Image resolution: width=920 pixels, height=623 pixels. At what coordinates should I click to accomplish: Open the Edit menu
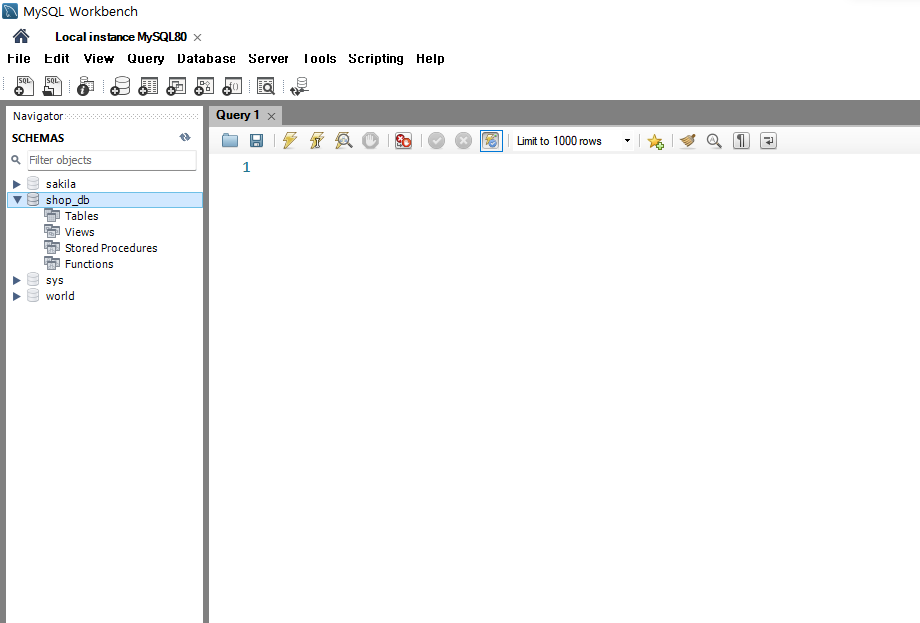point(56,59)
